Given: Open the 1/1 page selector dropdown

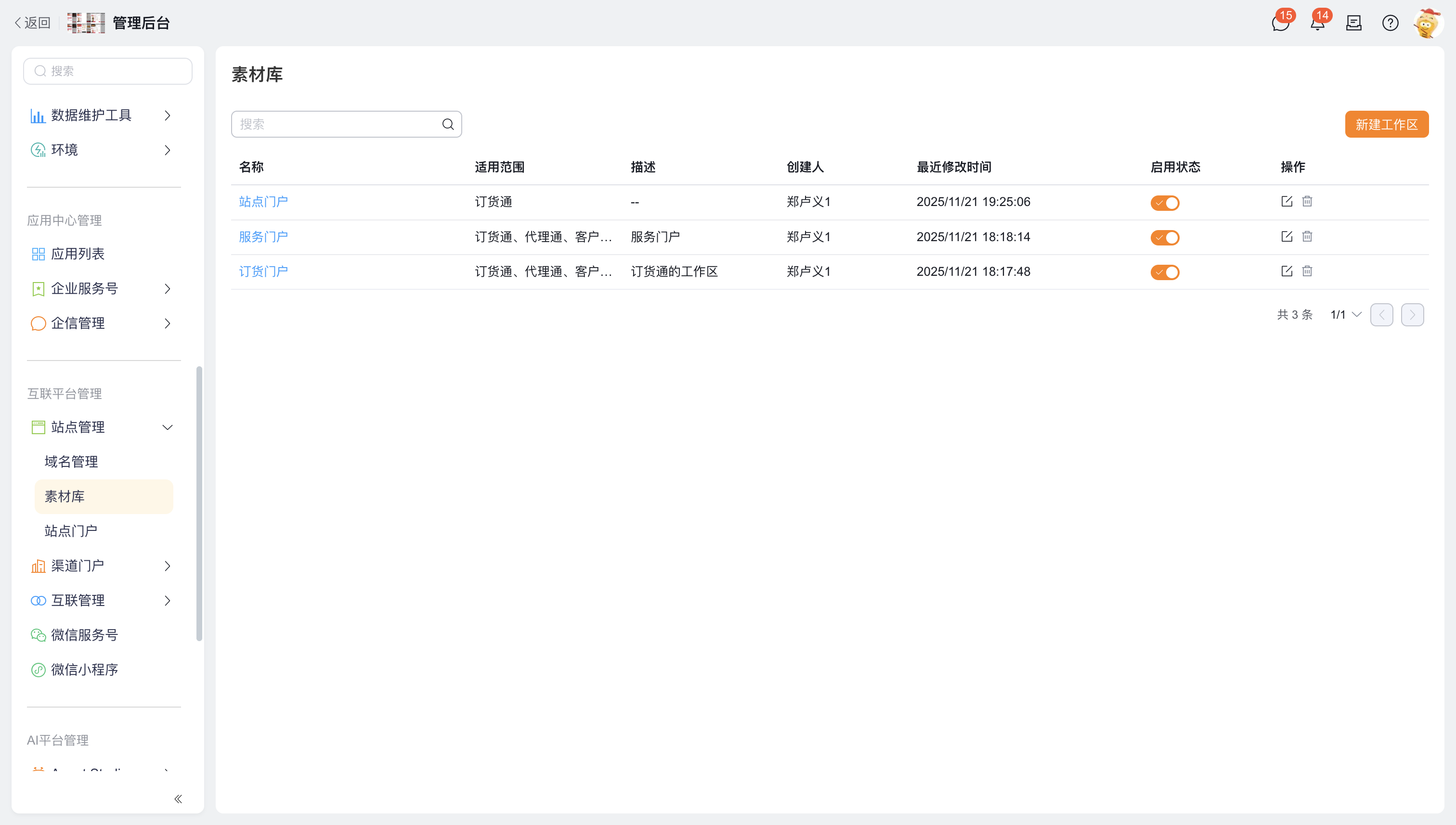Looking at the screenshot, I should (1345, 314).
